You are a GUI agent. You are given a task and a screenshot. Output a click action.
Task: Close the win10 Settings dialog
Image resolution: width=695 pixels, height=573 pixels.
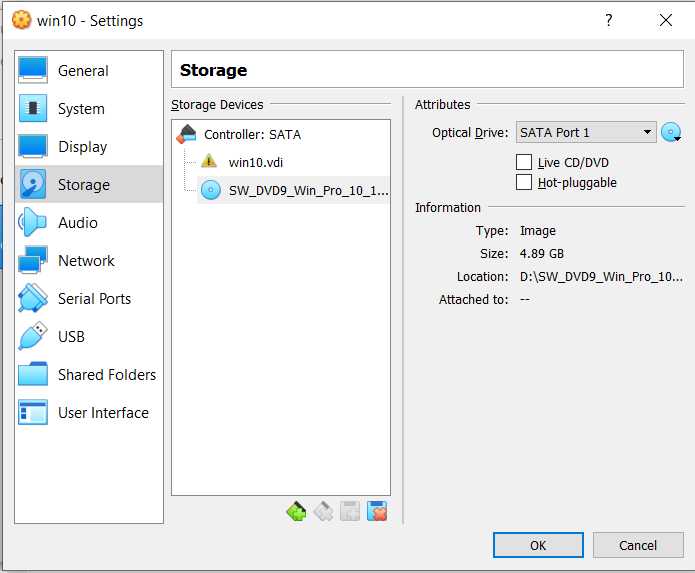[665, 20]
